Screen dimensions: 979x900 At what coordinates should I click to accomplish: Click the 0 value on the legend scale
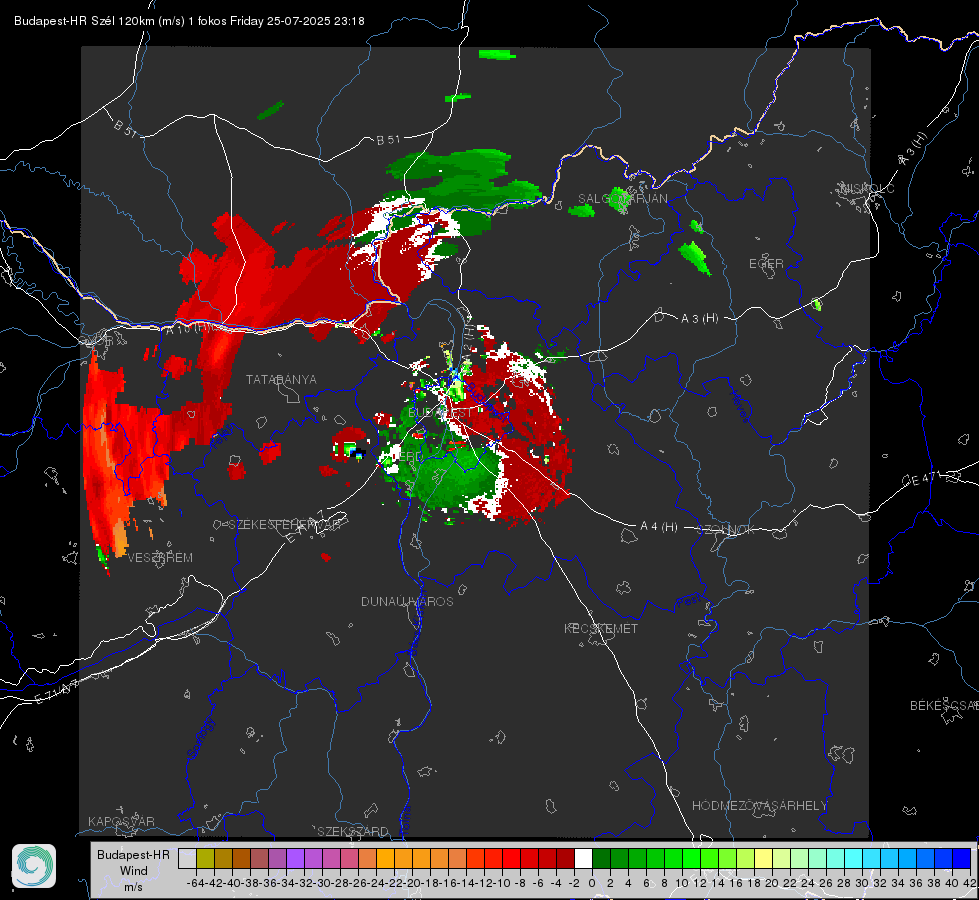coord(592,883)
